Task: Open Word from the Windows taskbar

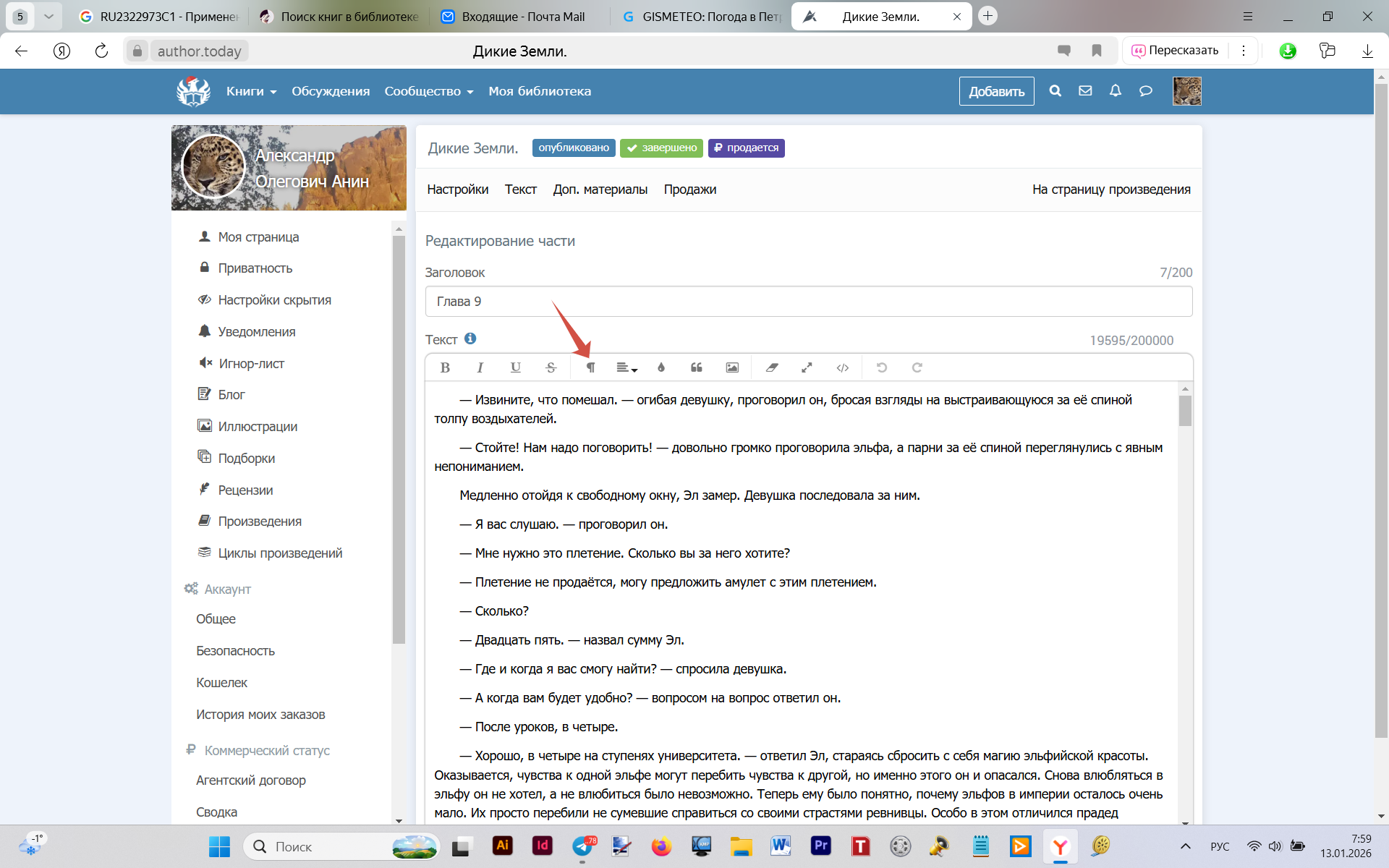Action: tap(781, 846)
